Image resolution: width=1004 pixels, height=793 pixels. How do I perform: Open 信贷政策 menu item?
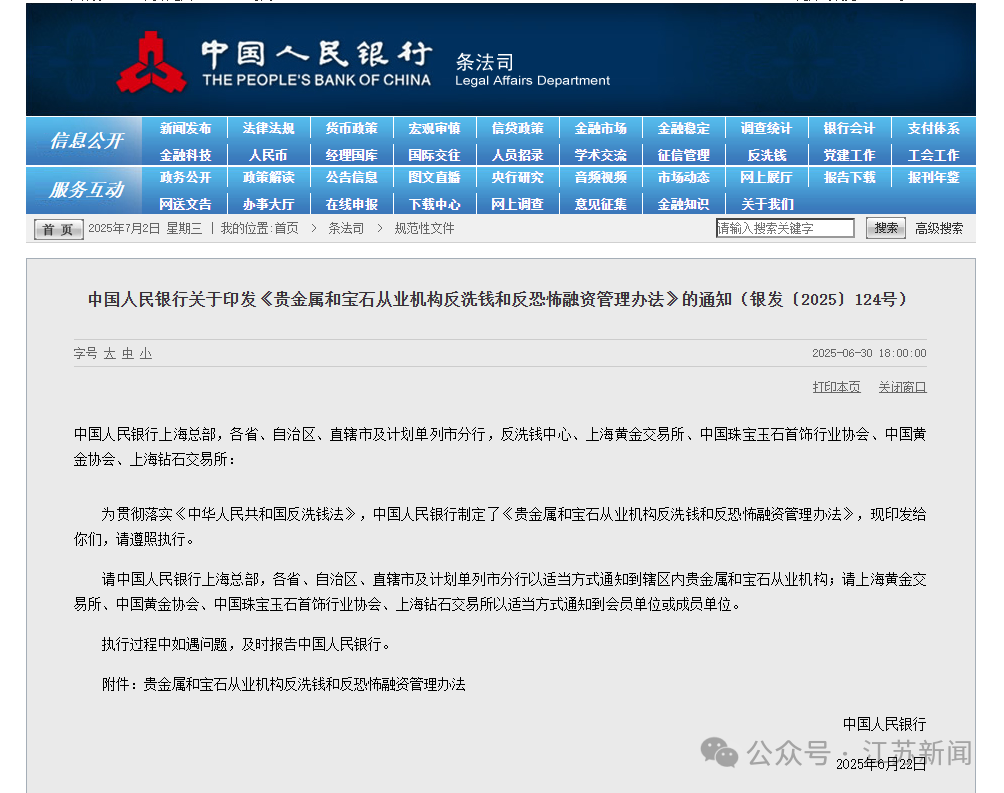517,128
